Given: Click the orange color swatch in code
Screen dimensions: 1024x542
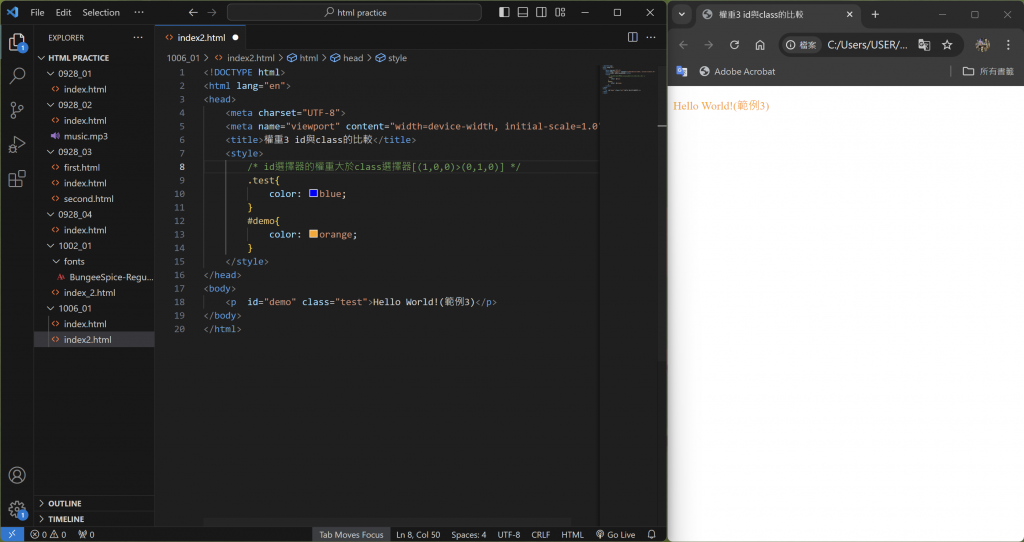Looking at the screenshot, I should [314, 234].
